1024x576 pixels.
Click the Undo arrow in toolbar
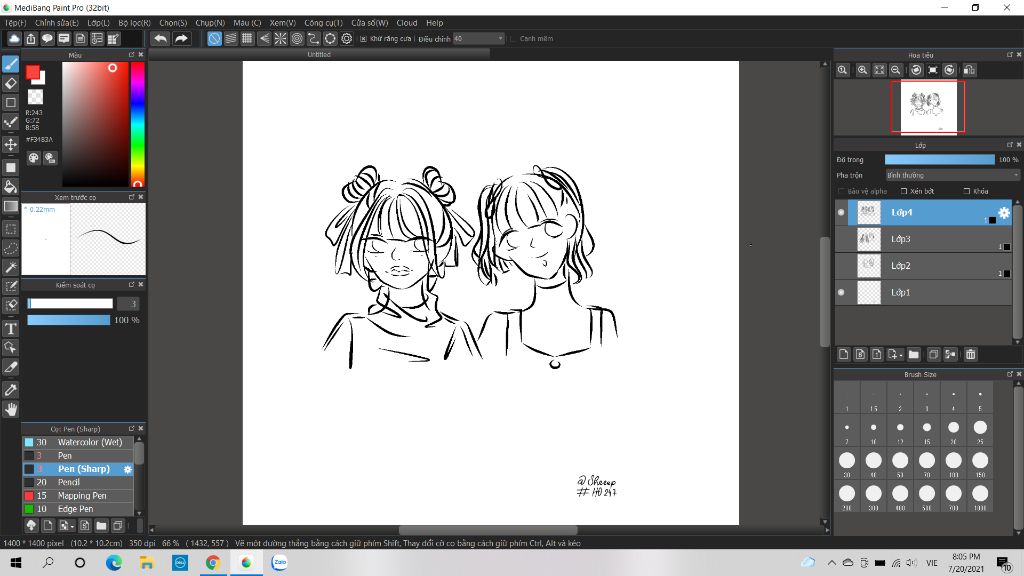[161, 39]
